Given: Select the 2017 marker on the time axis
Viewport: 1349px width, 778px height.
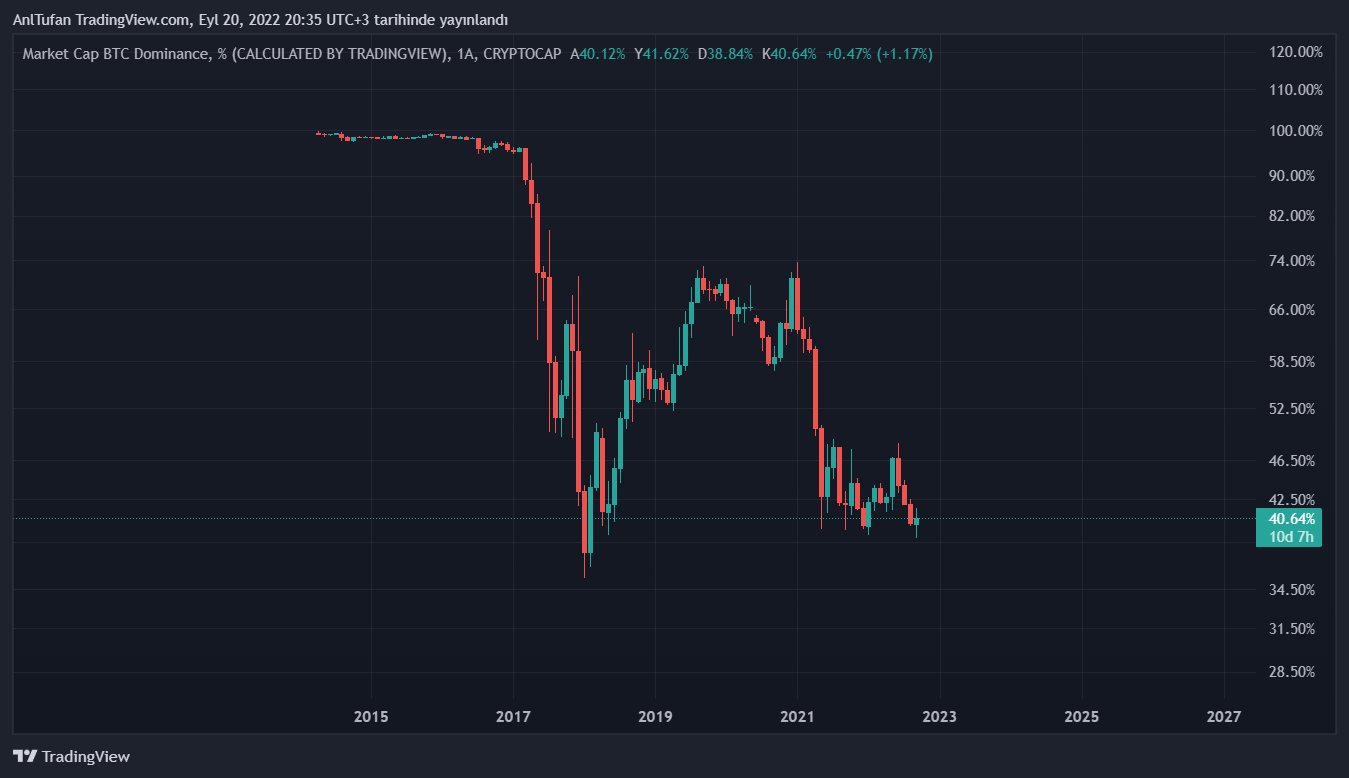Looking at the screenshot, I should point(513,717).
